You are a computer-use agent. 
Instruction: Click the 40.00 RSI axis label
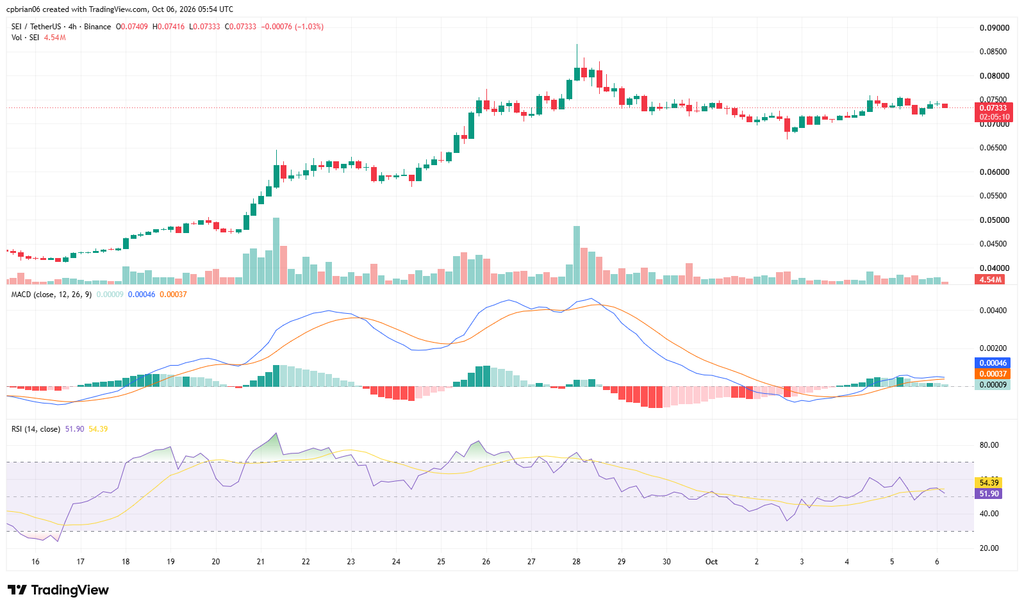tap(989, 514)
